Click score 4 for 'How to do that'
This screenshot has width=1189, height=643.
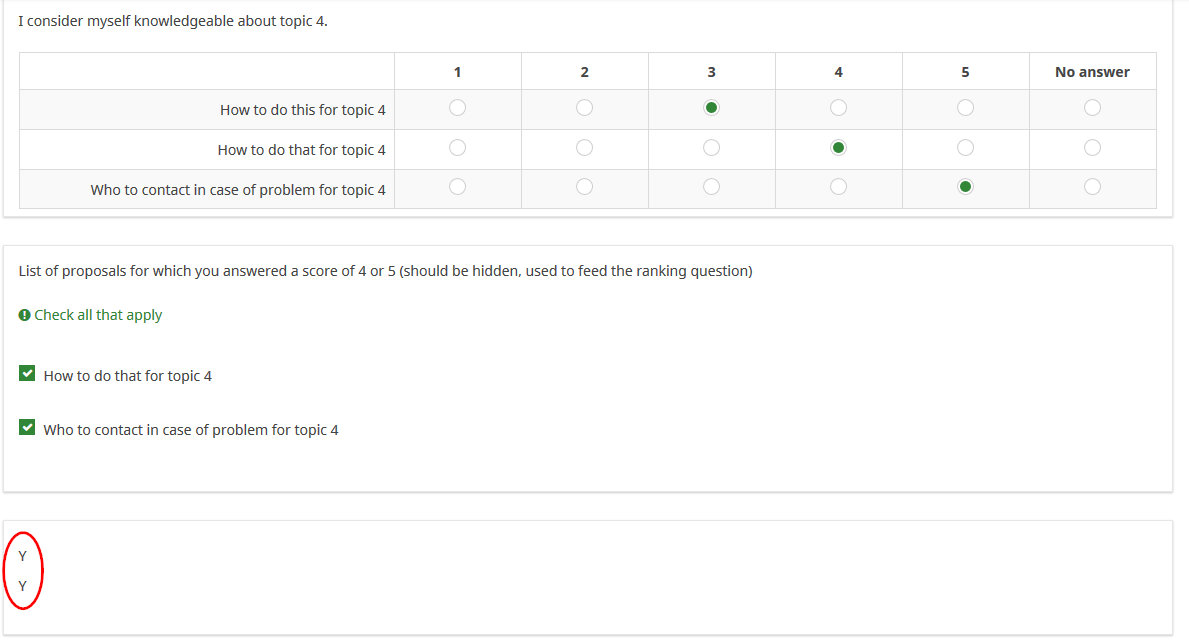(838, 147)
